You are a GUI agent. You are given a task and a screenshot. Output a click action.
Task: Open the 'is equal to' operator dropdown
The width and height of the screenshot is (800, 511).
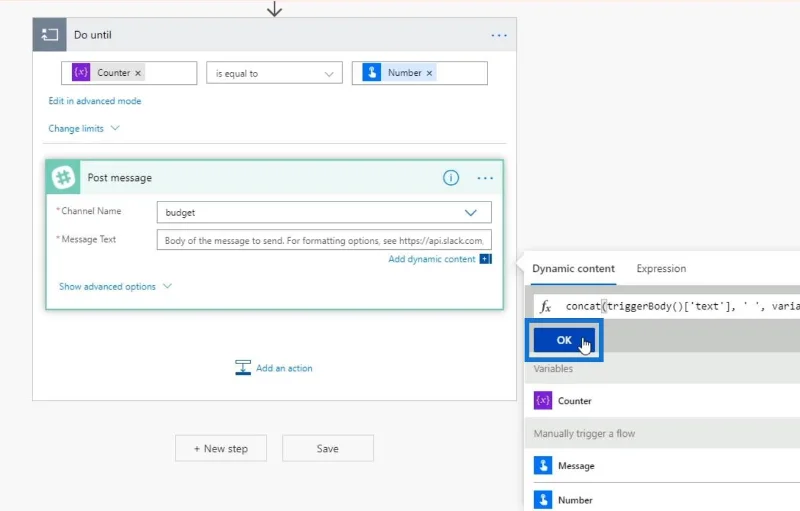pyautogui.click(x=274, y=73)
